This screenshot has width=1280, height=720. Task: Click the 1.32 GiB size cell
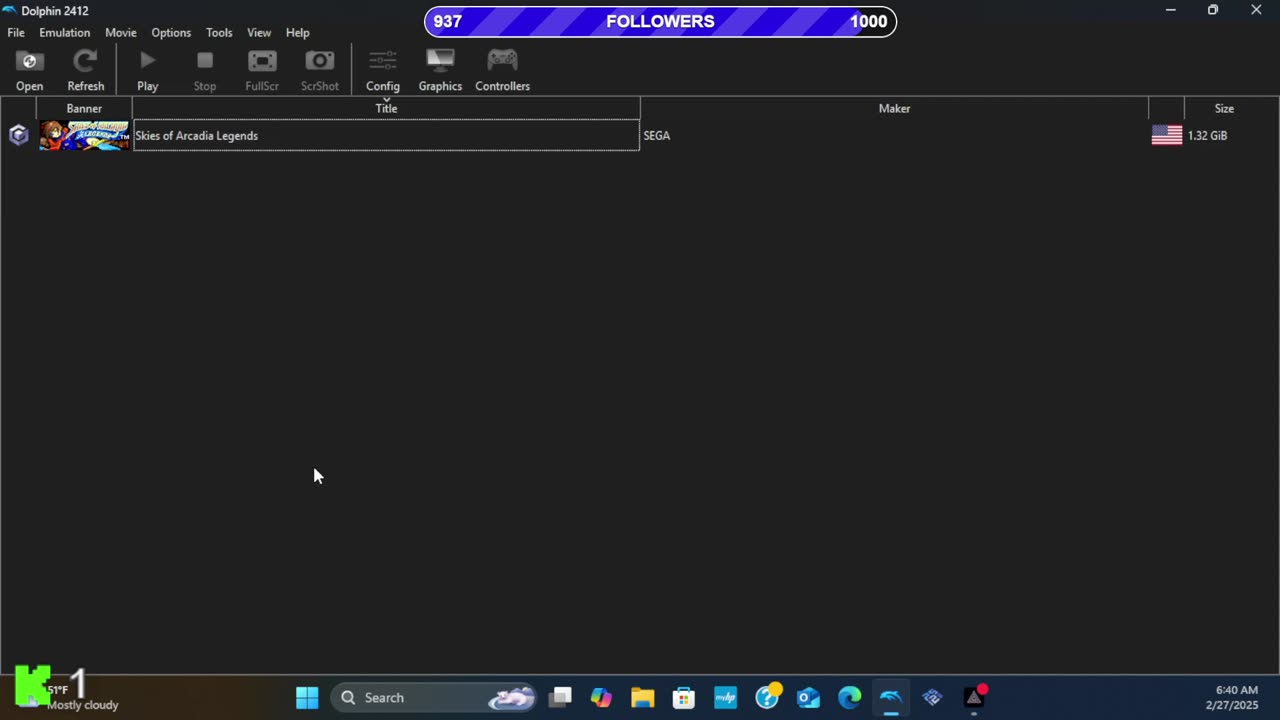tap(1207, 136)
